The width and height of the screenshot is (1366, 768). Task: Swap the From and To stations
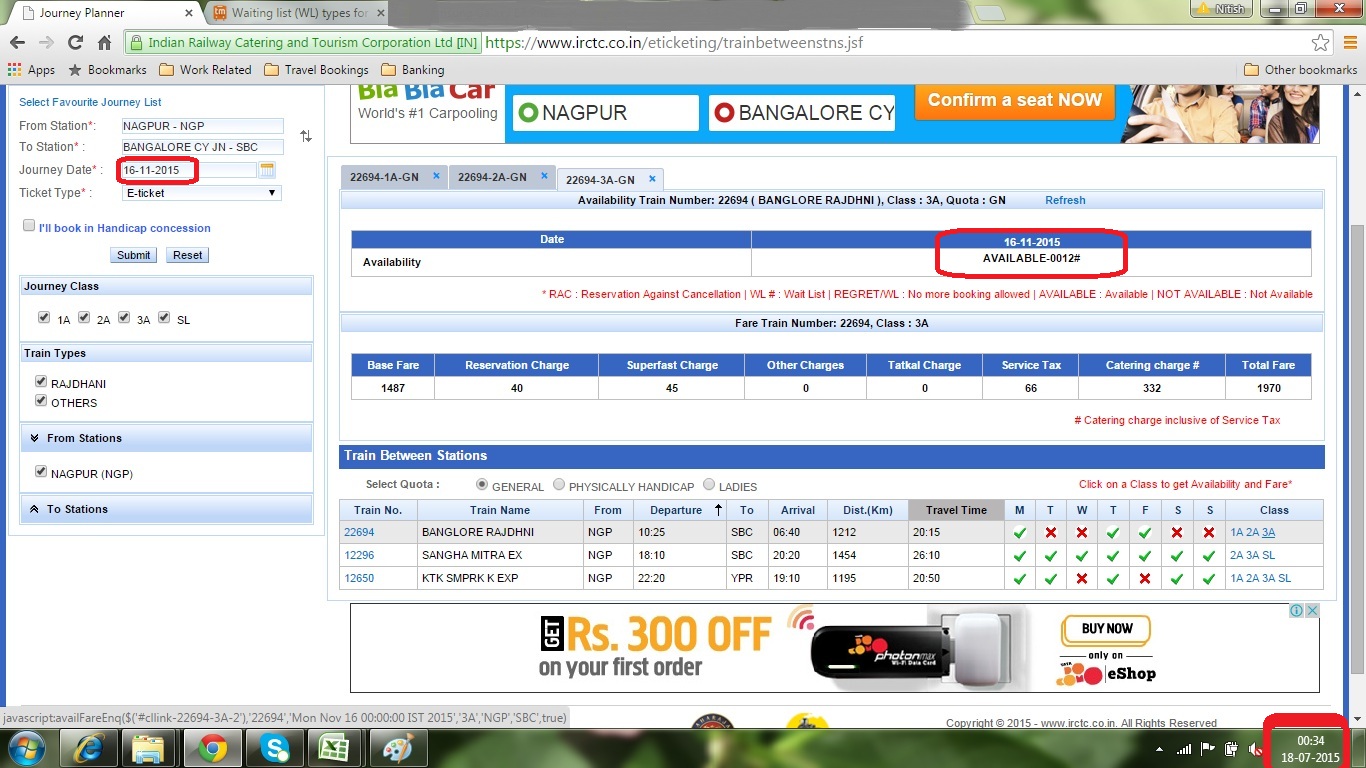306,136
